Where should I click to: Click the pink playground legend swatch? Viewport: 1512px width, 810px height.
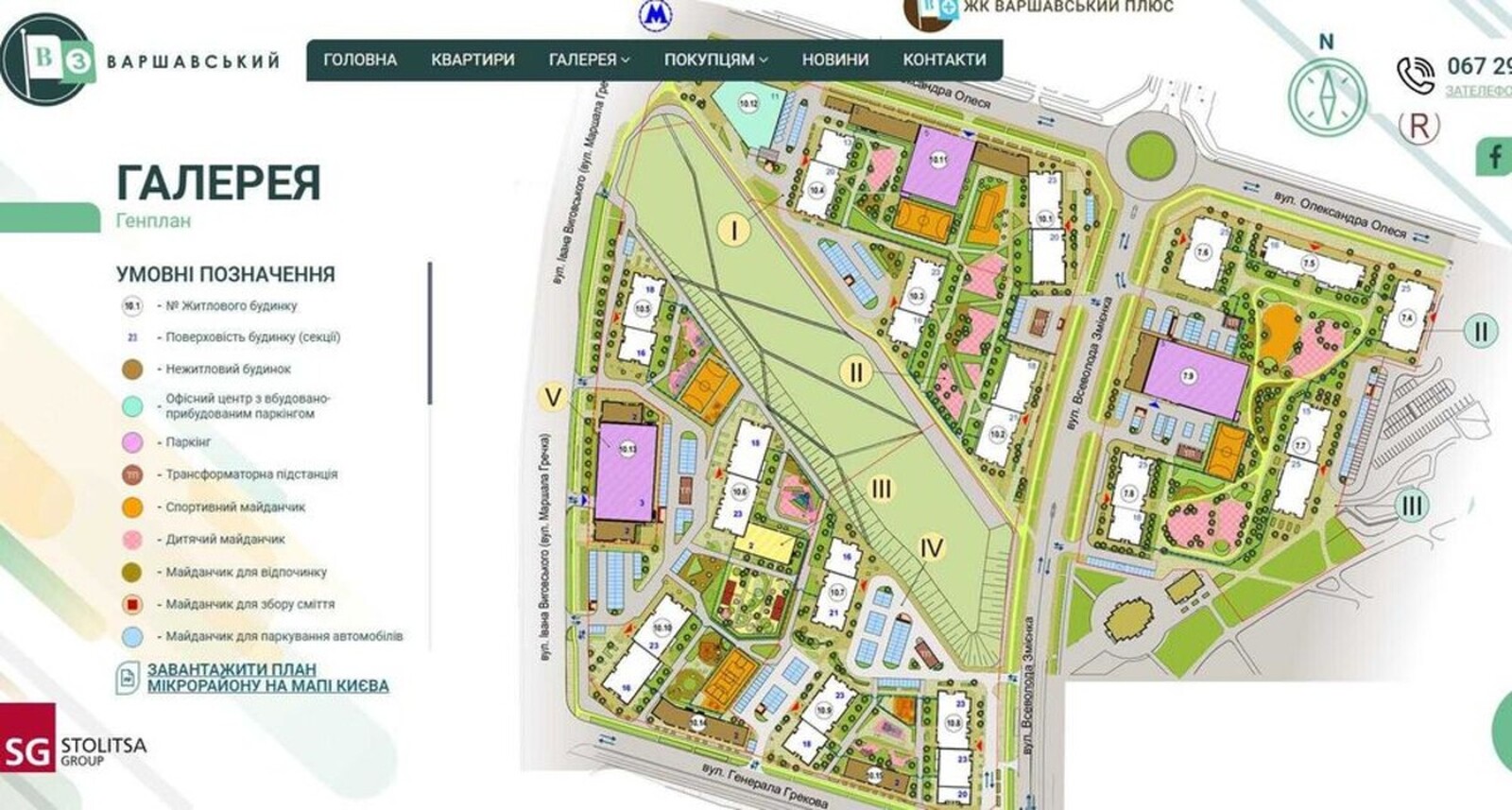[x=132, y=540]
